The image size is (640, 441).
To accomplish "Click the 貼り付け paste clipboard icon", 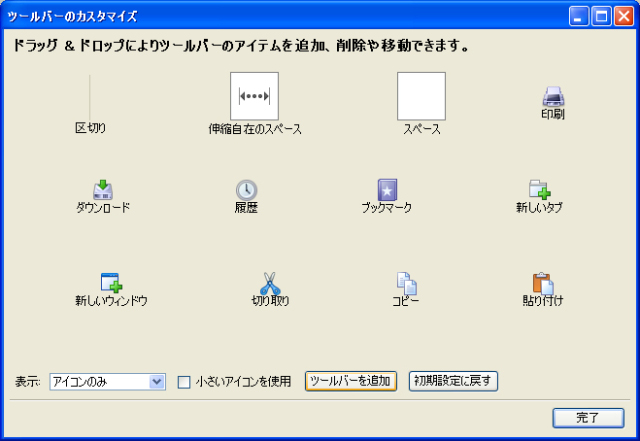I will tap(543, 283).
